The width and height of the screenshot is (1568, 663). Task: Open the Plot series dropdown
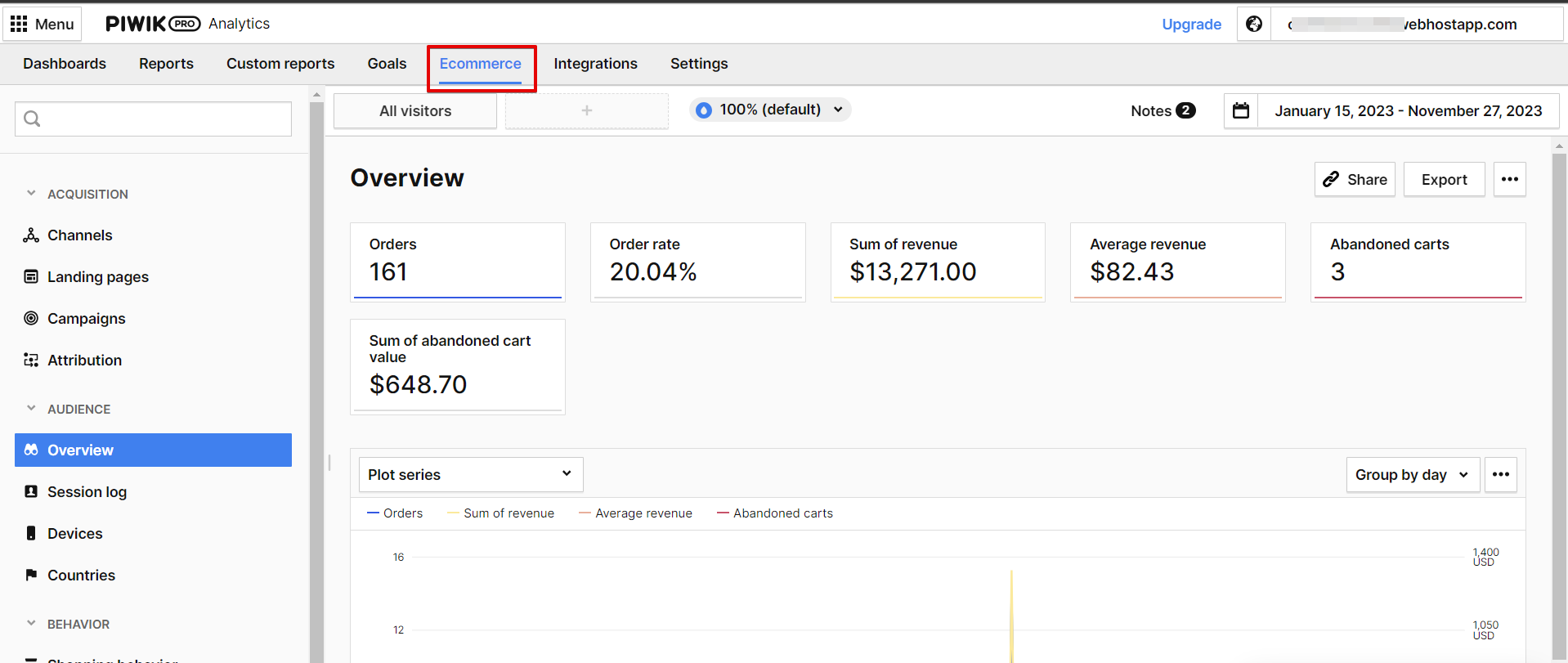click(470, 475)
